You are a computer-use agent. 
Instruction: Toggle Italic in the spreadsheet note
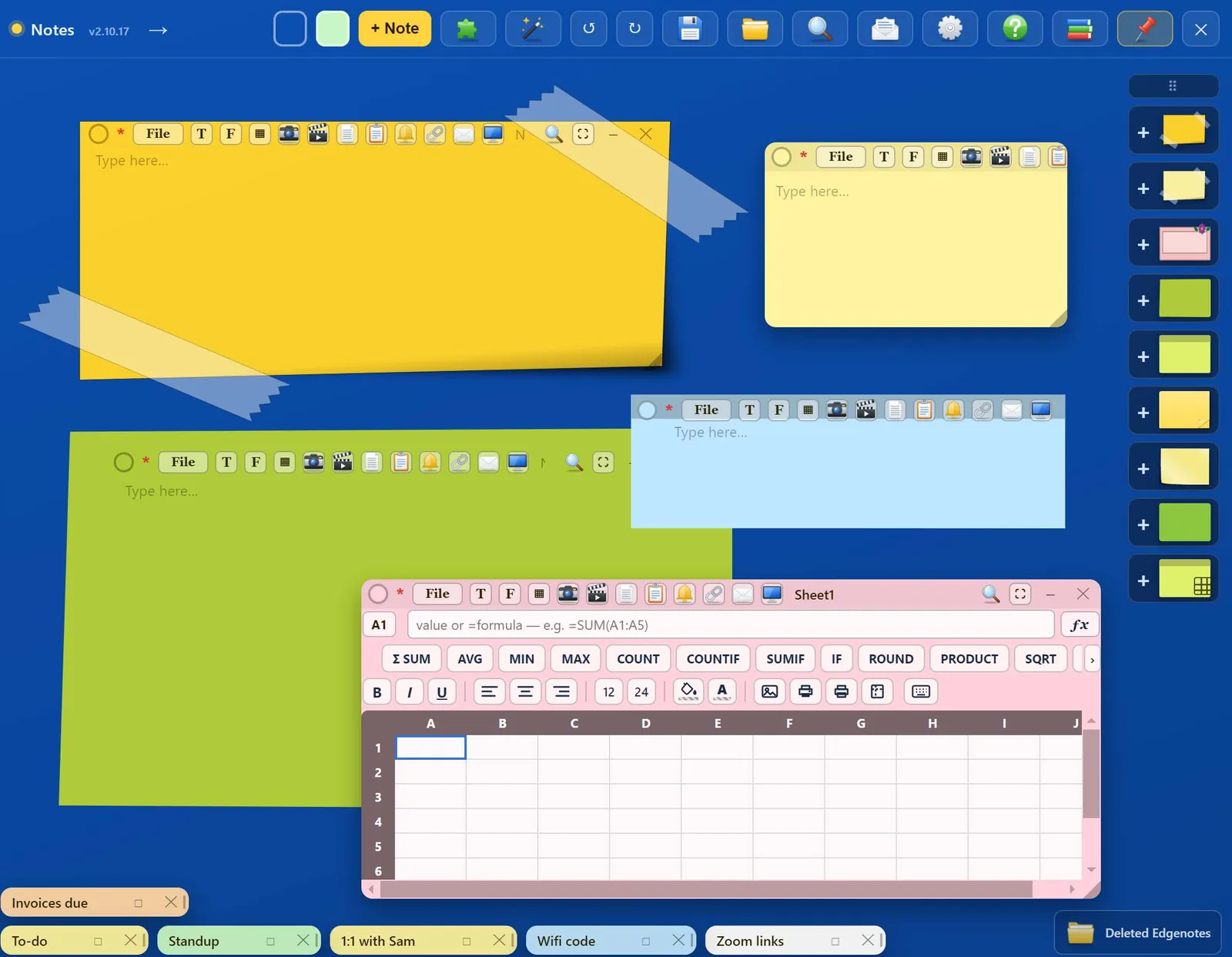coord(410,691)
